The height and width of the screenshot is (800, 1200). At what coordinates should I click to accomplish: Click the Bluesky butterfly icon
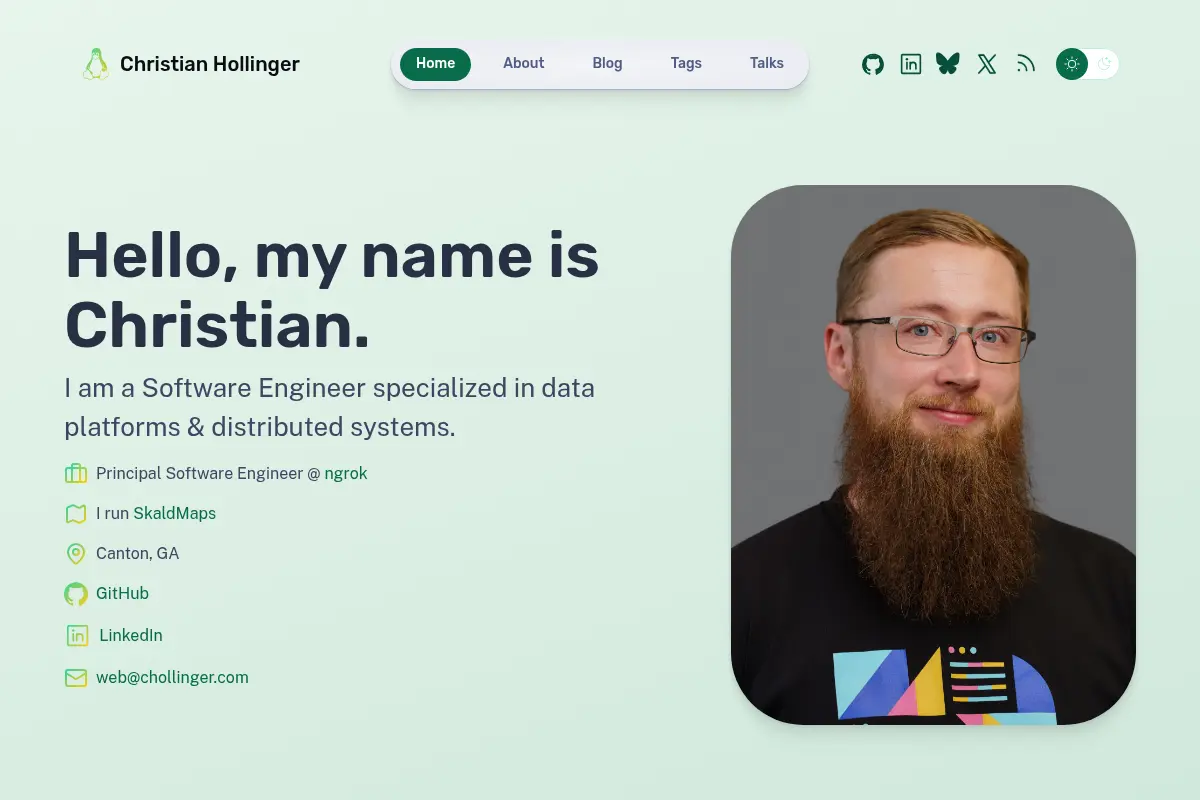(x=948, y=64)
